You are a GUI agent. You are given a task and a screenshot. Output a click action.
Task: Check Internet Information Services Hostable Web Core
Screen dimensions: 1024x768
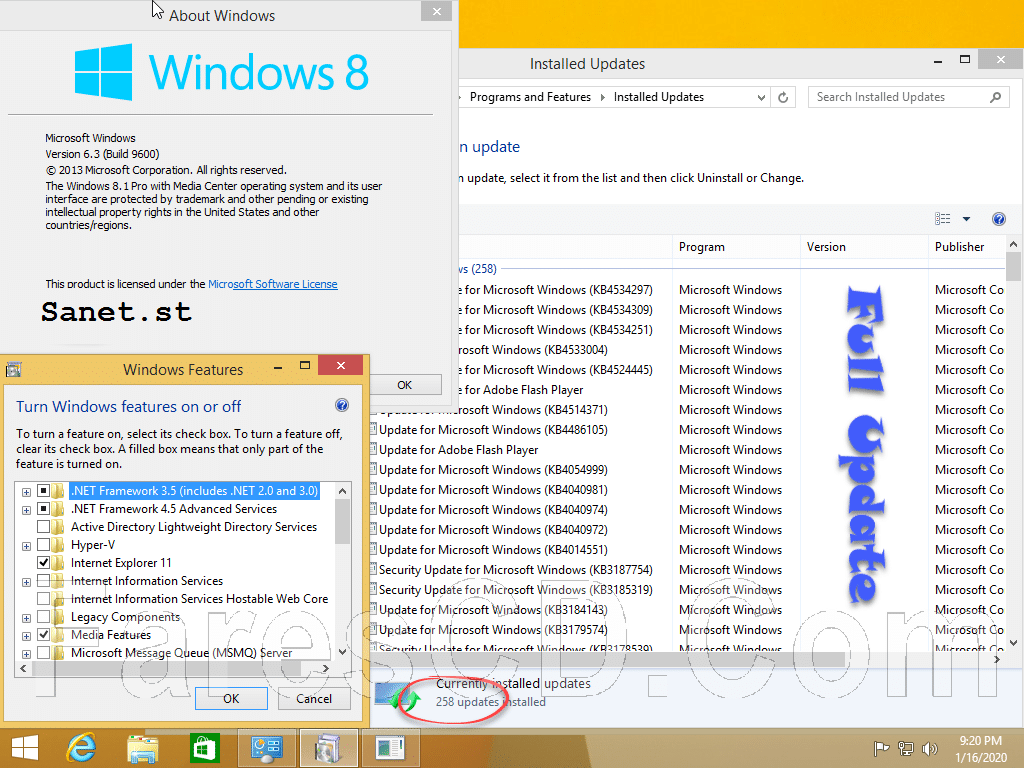click(x=43, y=598)
